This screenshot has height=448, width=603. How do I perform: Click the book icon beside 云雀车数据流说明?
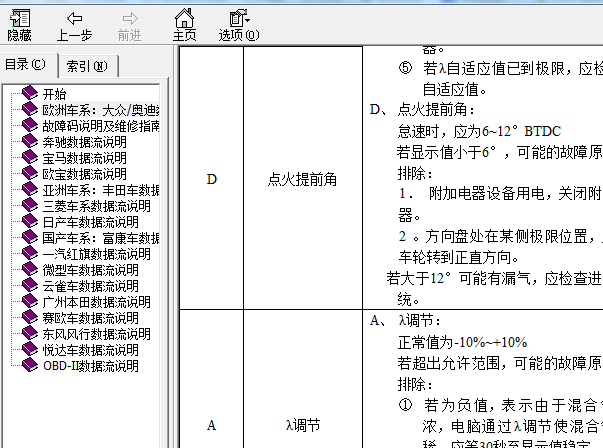(30, 286)
